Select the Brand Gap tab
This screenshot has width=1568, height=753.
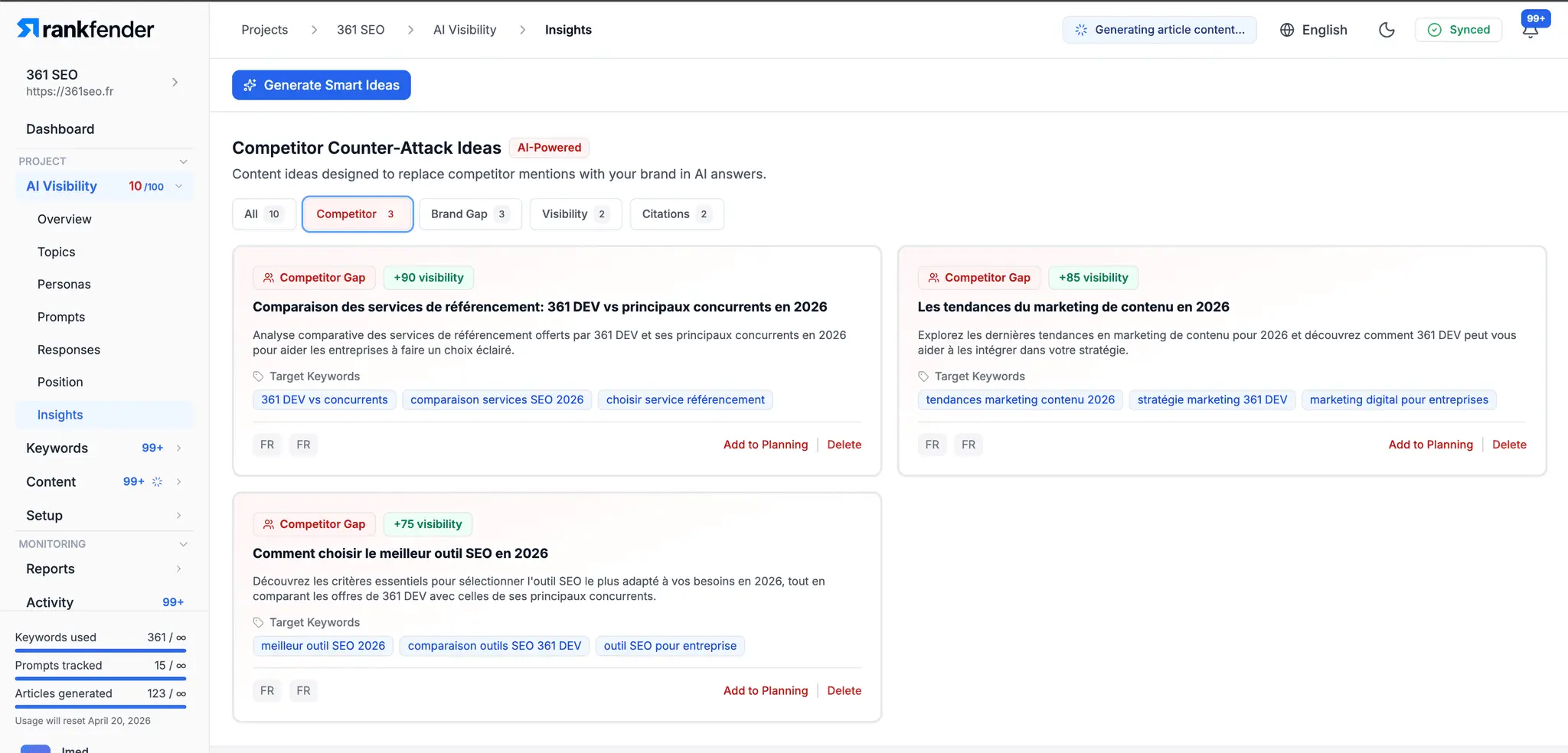470,214
